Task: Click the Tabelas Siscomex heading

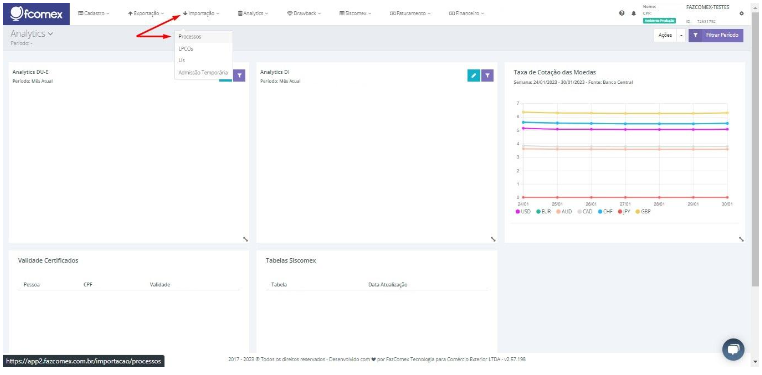Action: (x=291, y=261)
